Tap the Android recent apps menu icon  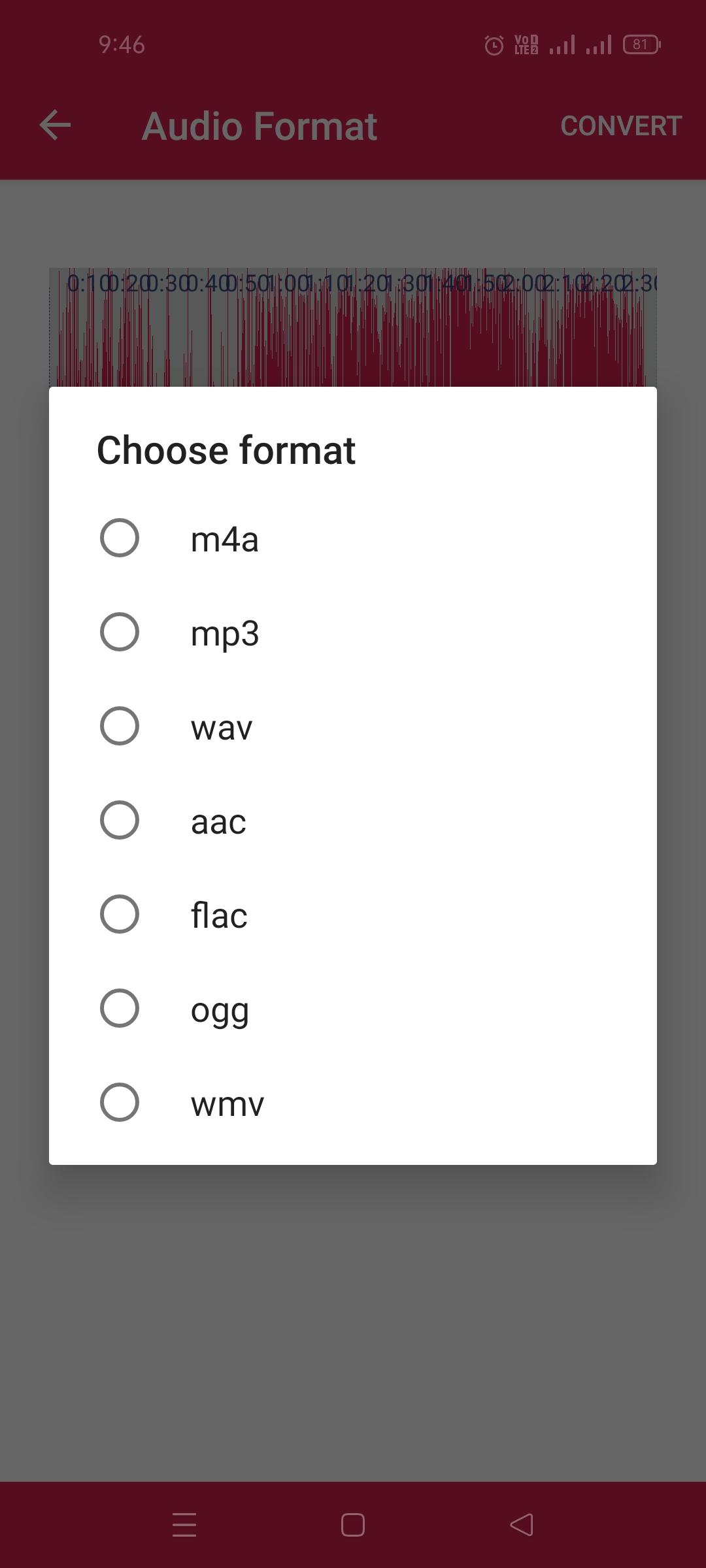coord(184,1525)
